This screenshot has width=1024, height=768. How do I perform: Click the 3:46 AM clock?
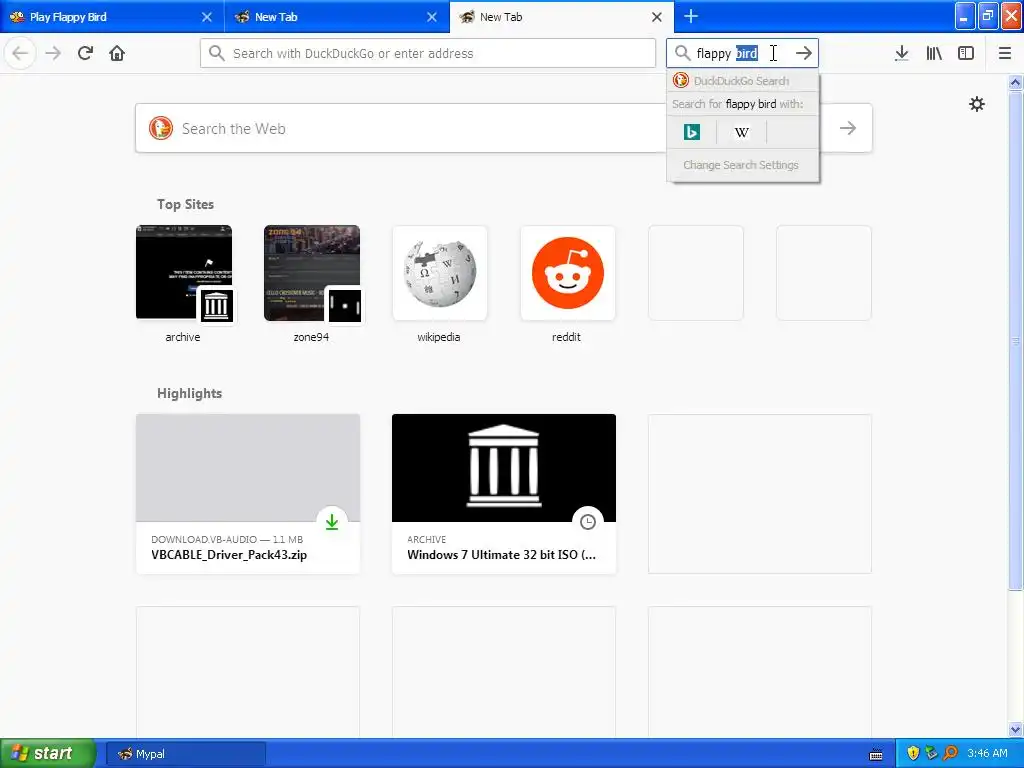tap(987, 753)
